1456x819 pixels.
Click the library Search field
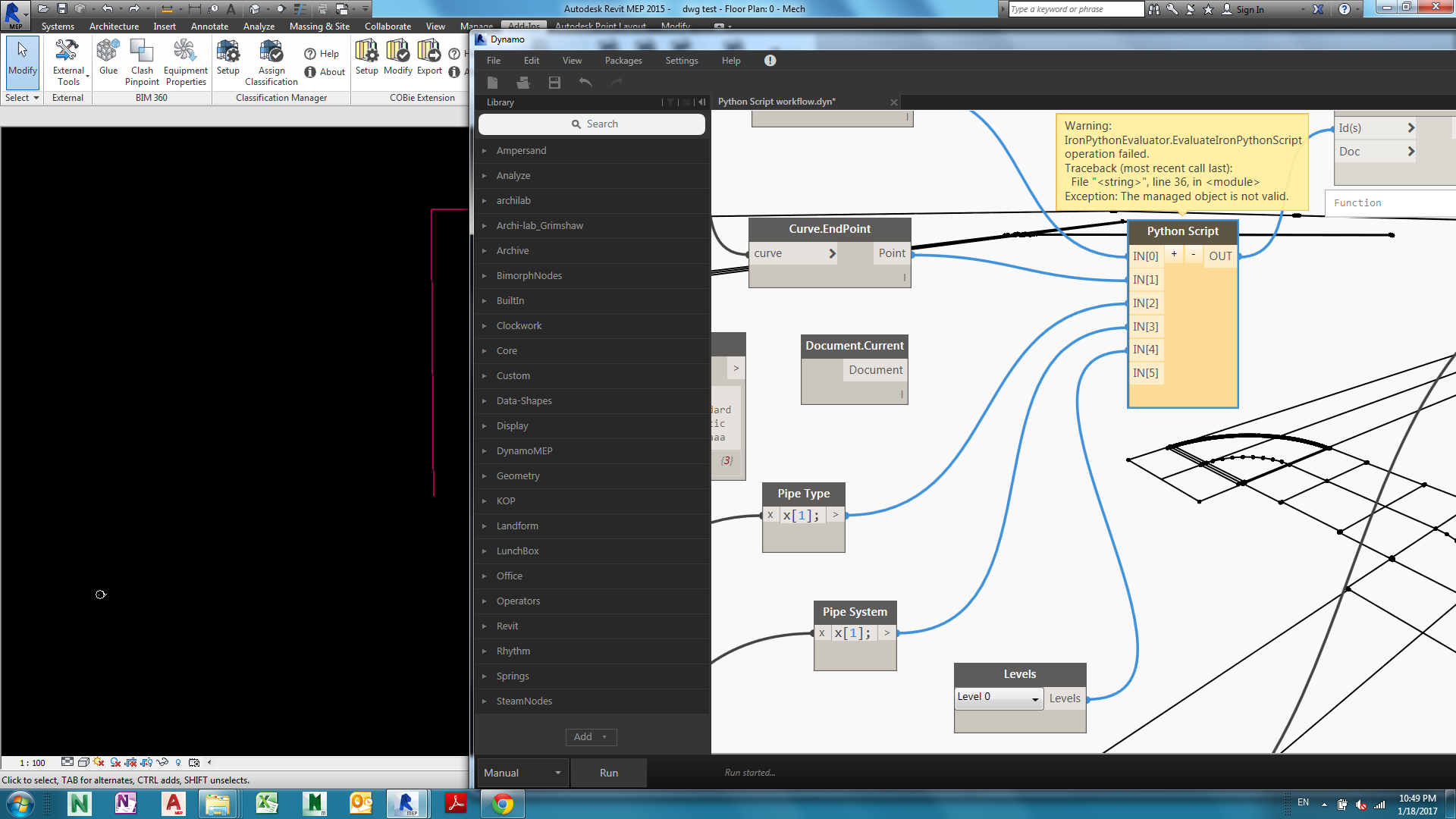coord(591,124)
